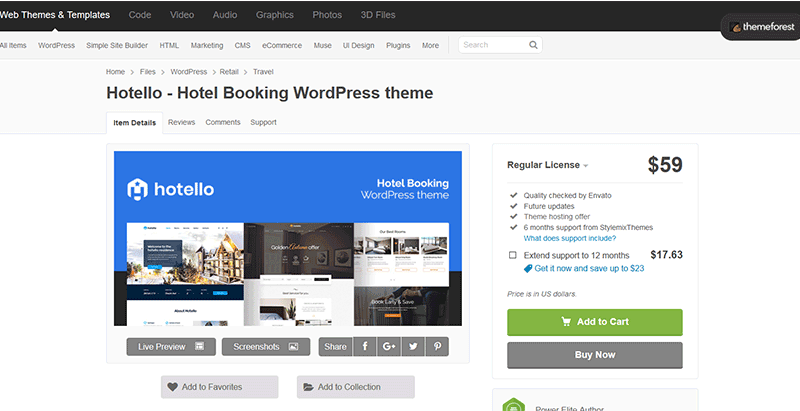Share on Twitter icon

pyautogui.click(x=413, y=347)
